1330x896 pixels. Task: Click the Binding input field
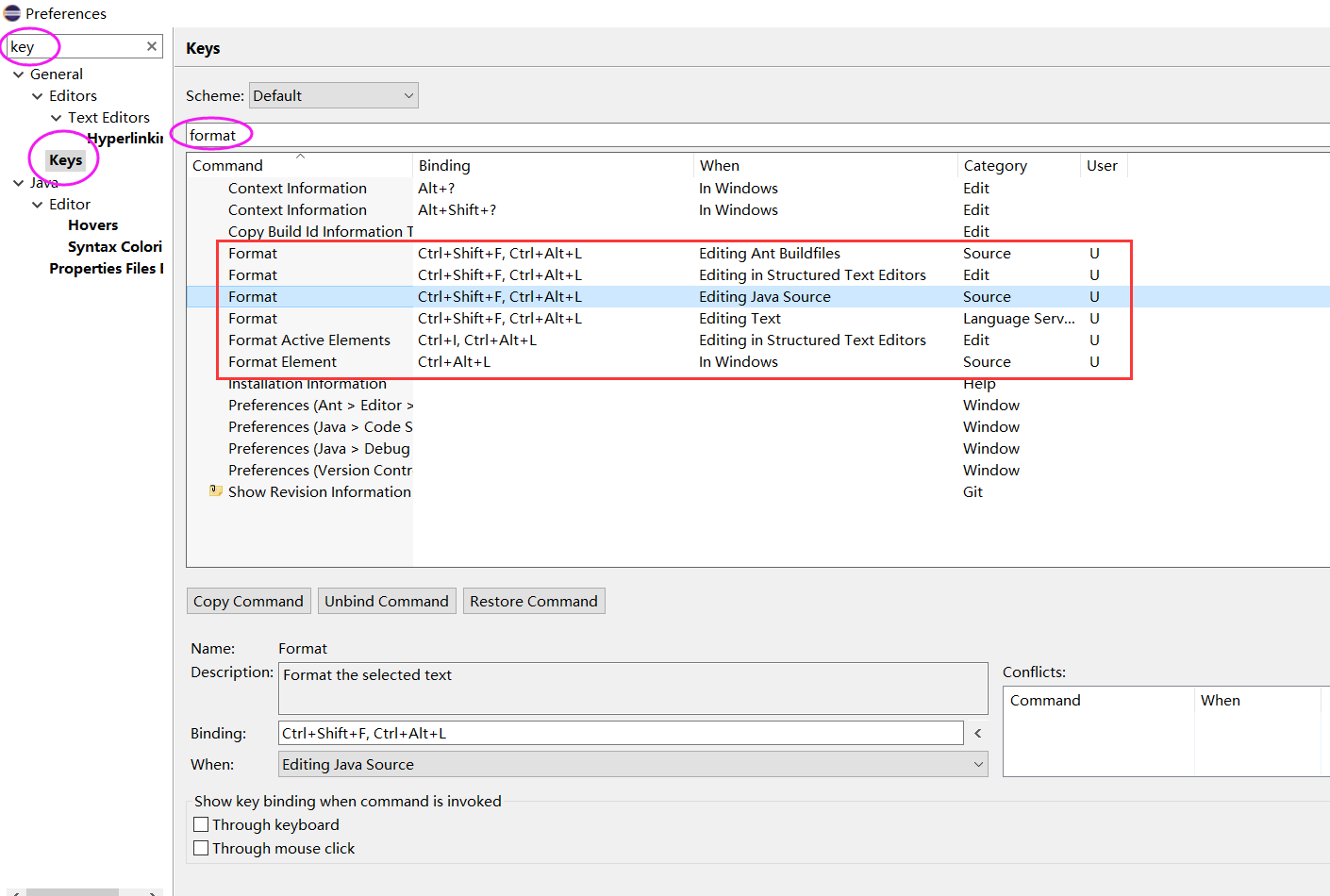[x=621, y=733]
